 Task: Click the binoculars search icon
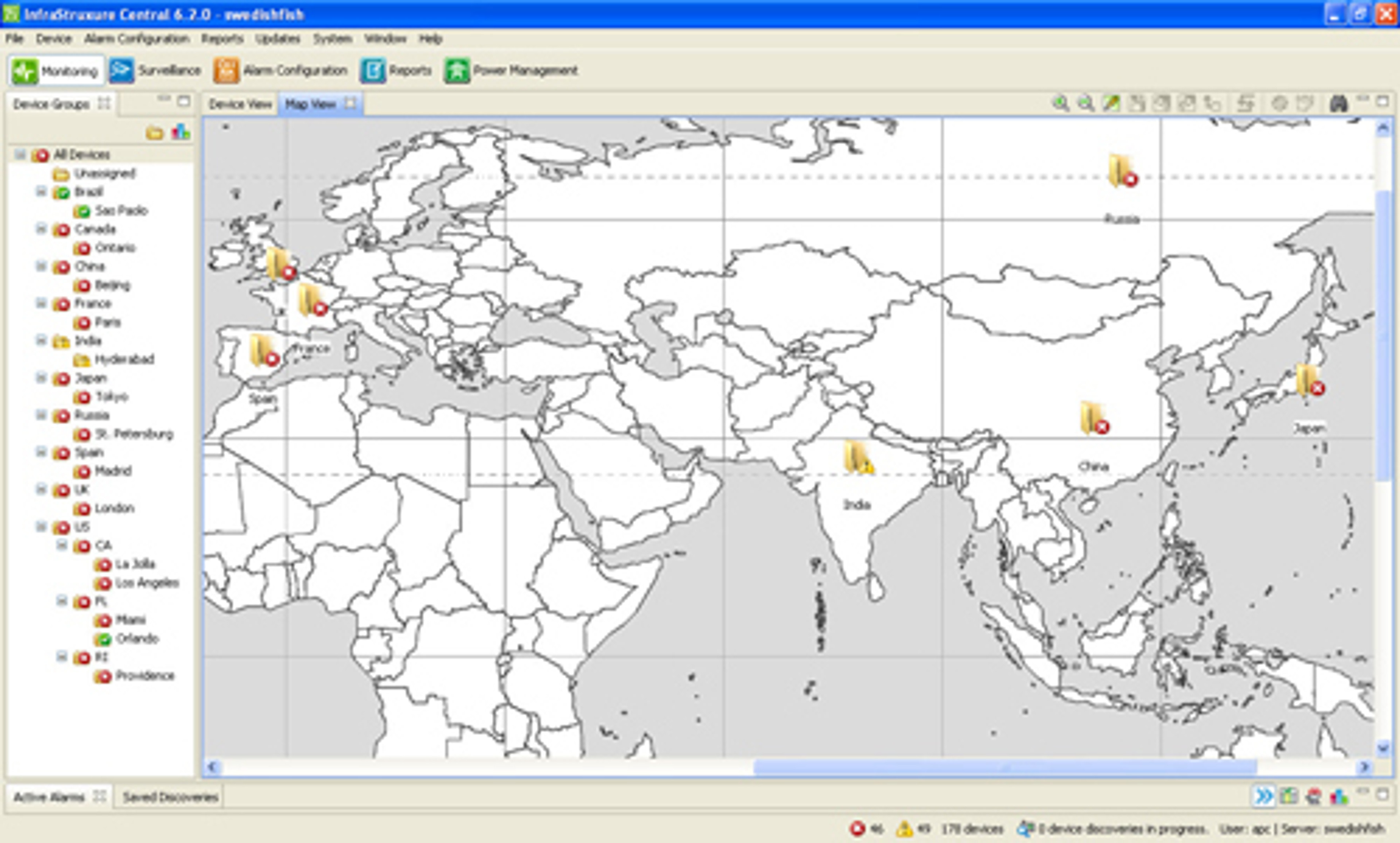tap(1339, 104)
